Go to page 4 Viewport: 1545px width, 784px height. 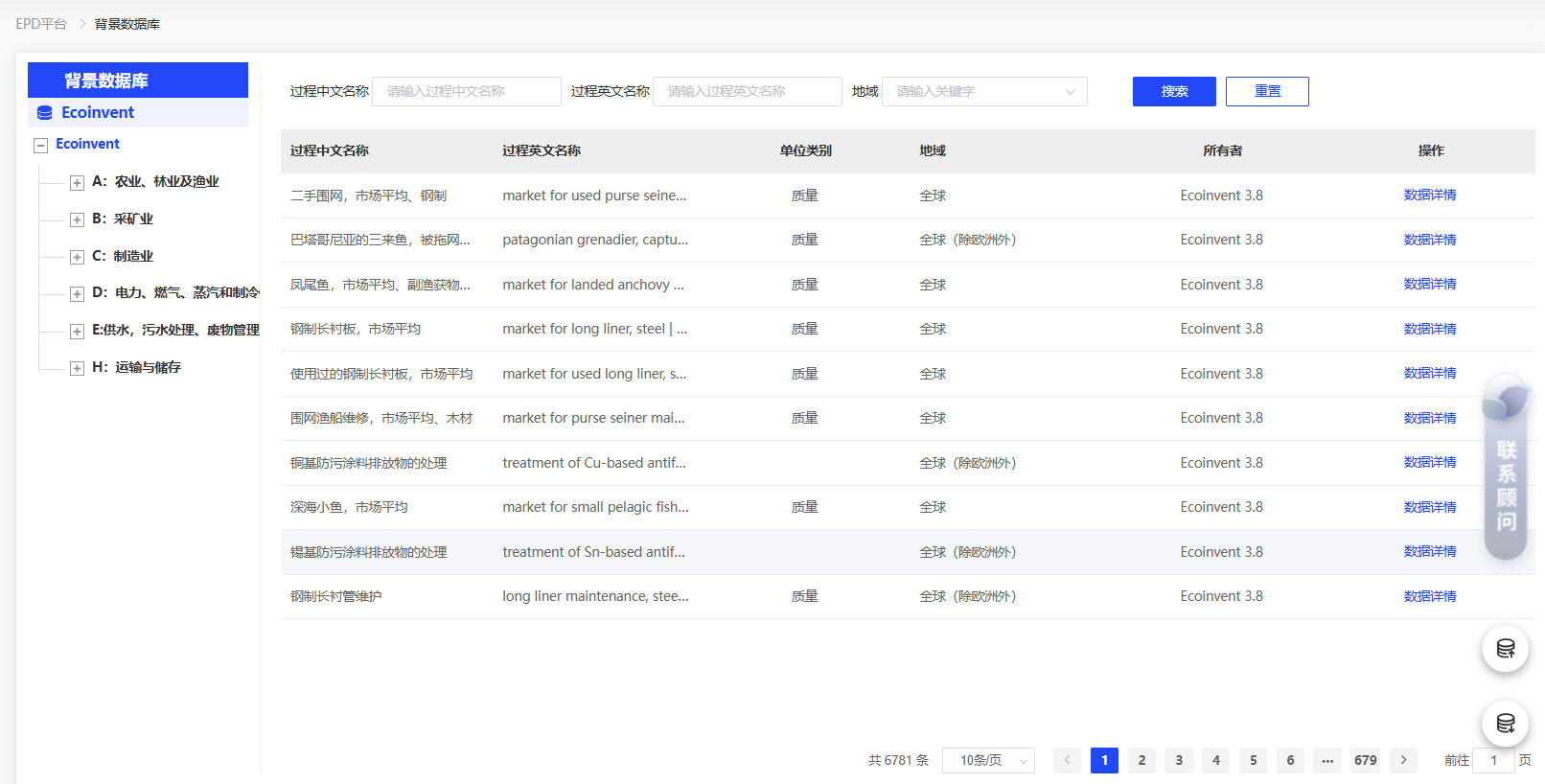1216,760
